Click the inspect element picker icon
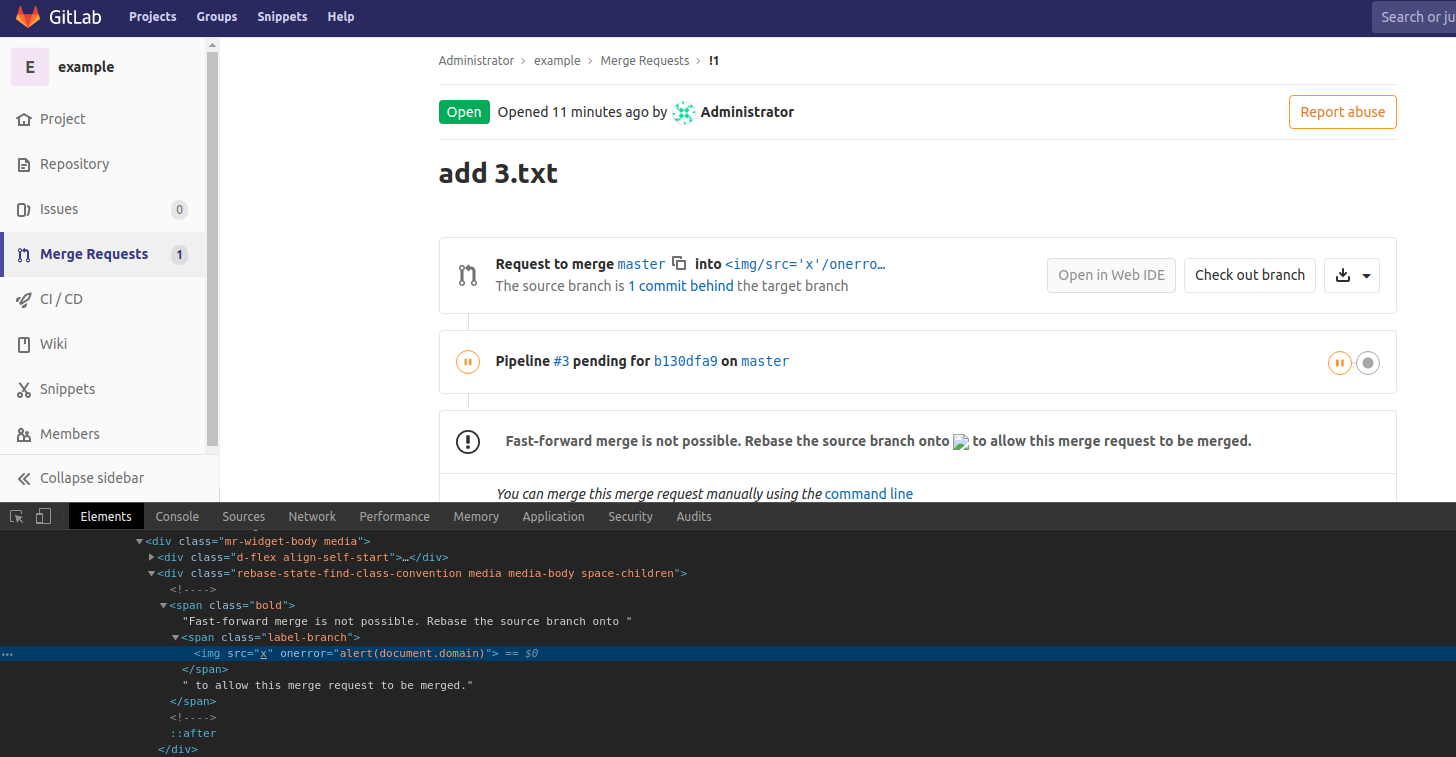 [17, 517]
